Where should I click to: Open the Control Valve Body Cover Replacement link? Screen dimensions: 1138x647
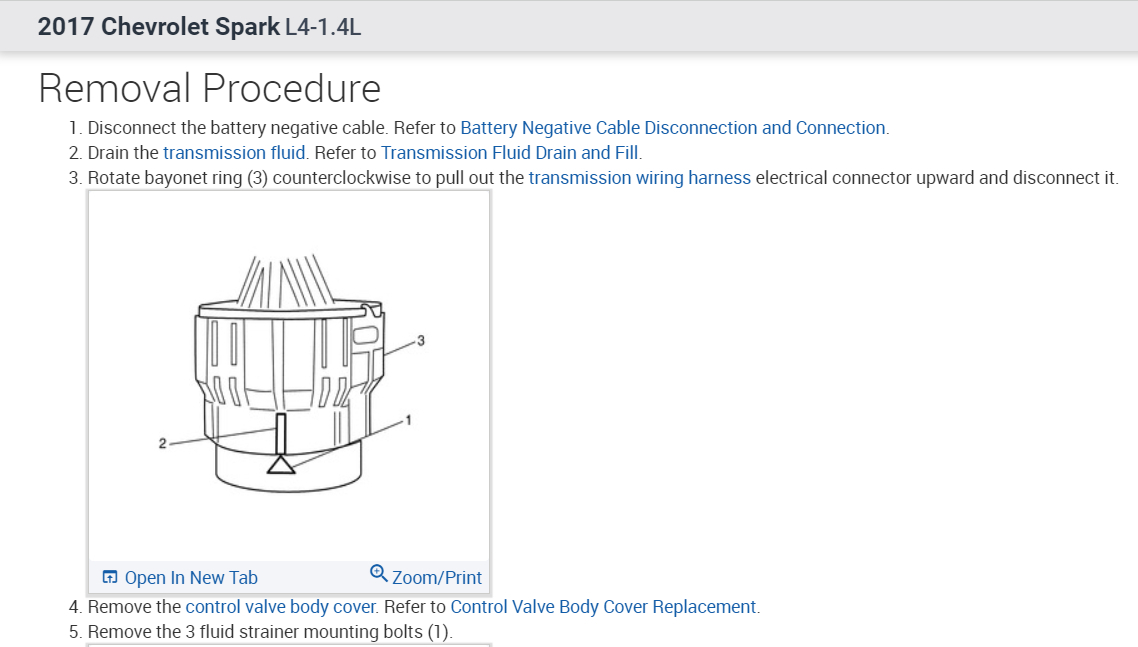click(x=603, y=607)
